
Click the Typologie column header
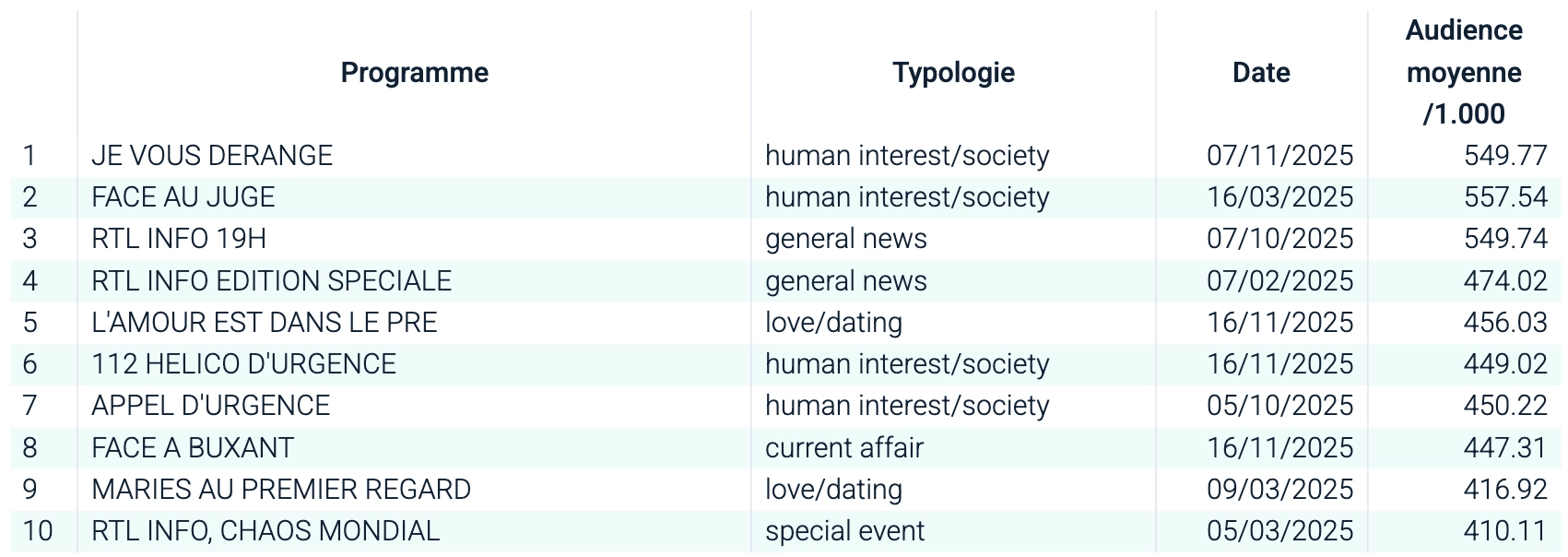pos(953,73)
